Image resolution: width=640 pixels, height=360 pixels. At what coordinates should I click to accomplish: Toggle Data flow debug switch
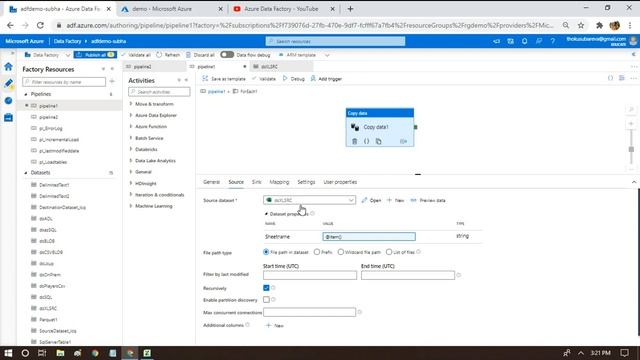point(227,55)
